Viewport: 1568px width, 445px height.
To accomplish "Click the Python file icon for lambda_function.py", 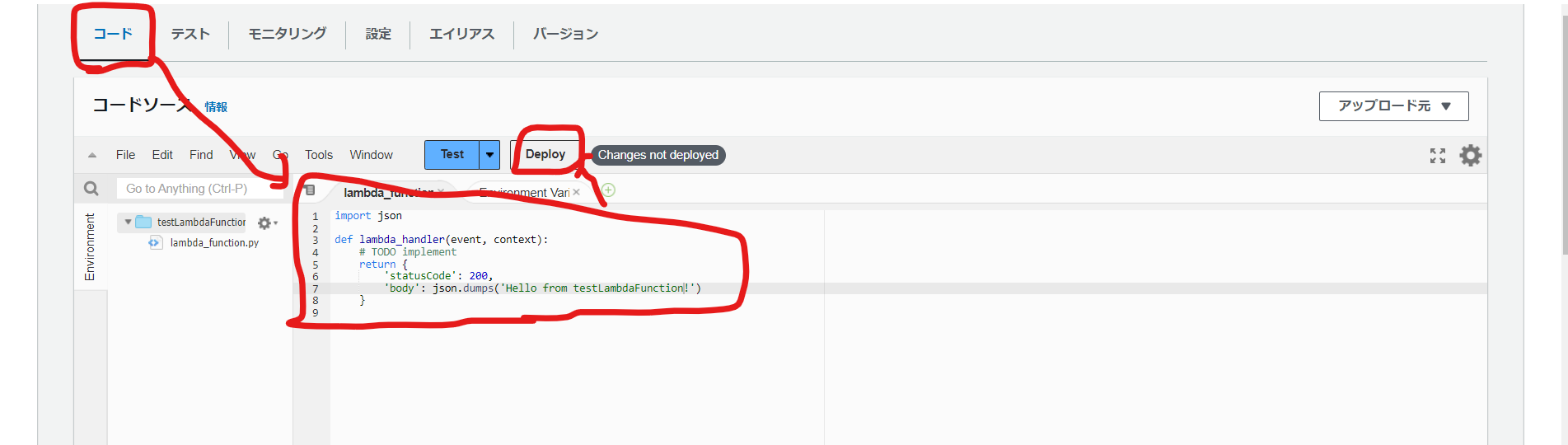I will [155, 242].
